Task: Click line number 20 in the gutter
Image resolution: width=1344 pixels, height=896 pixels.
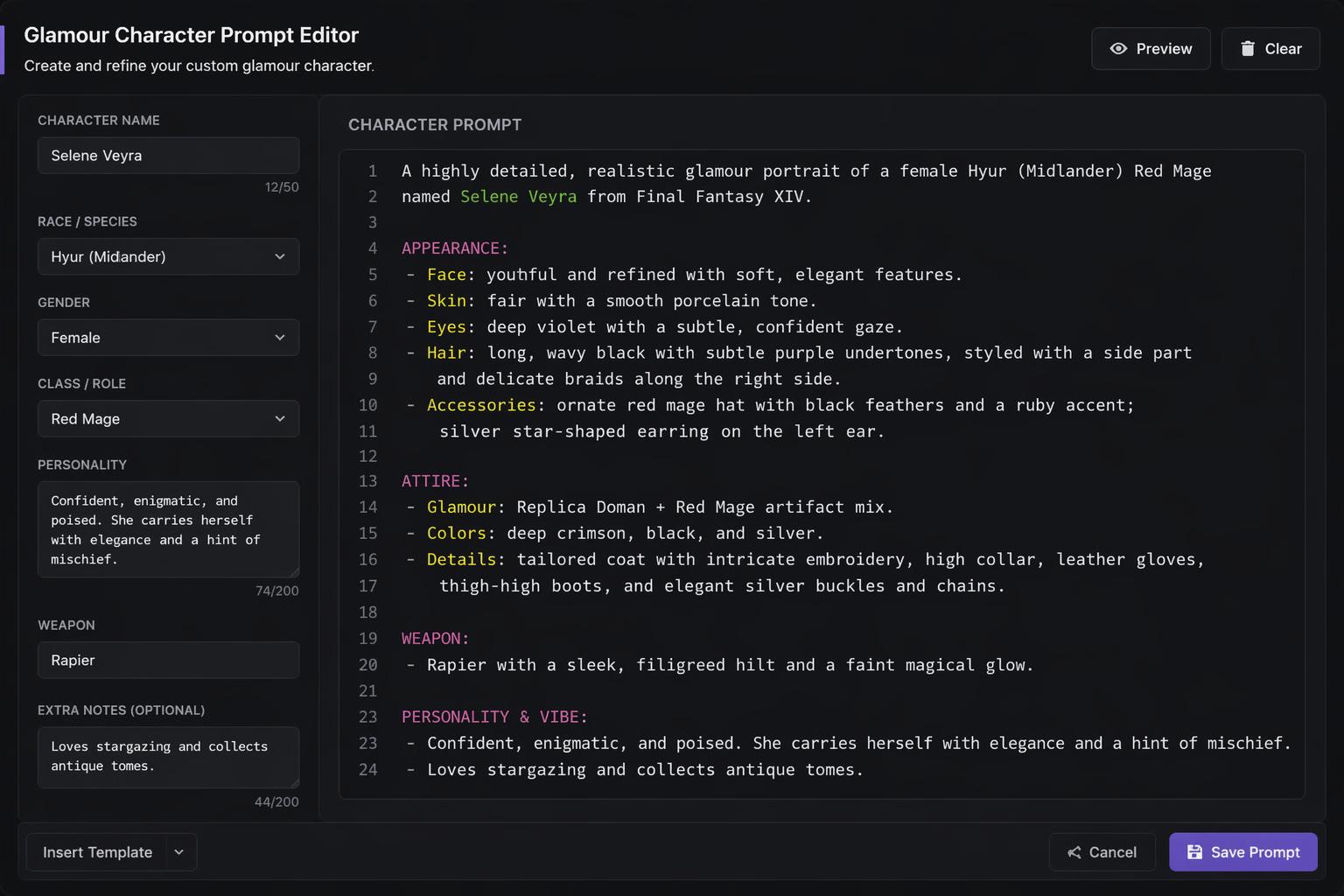Action: (x=368, y=665)
